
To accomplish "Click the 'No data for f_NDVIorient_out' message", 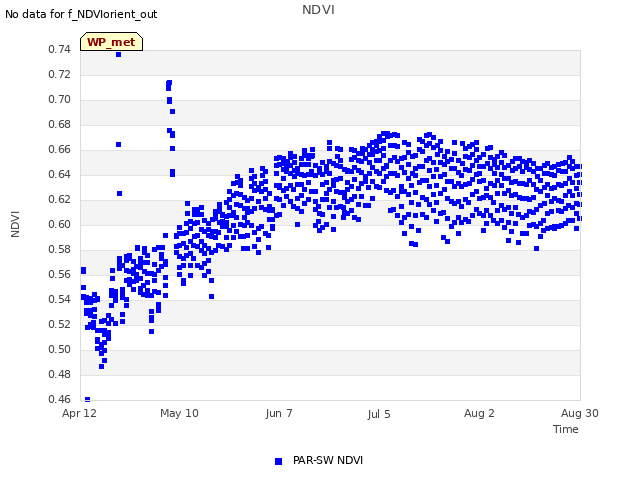I will coord(81,14).
